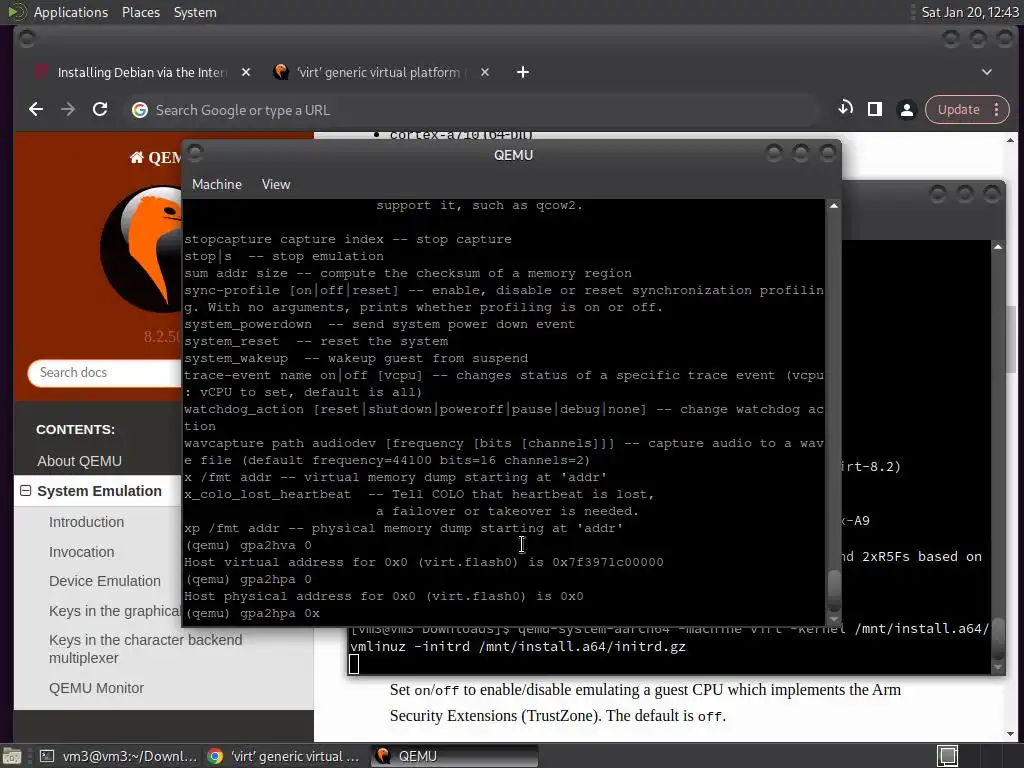Click the 'system_powerdown' command line in QEMU
The height and width of the screenshot is (768, 1024).
pos(379,325)
